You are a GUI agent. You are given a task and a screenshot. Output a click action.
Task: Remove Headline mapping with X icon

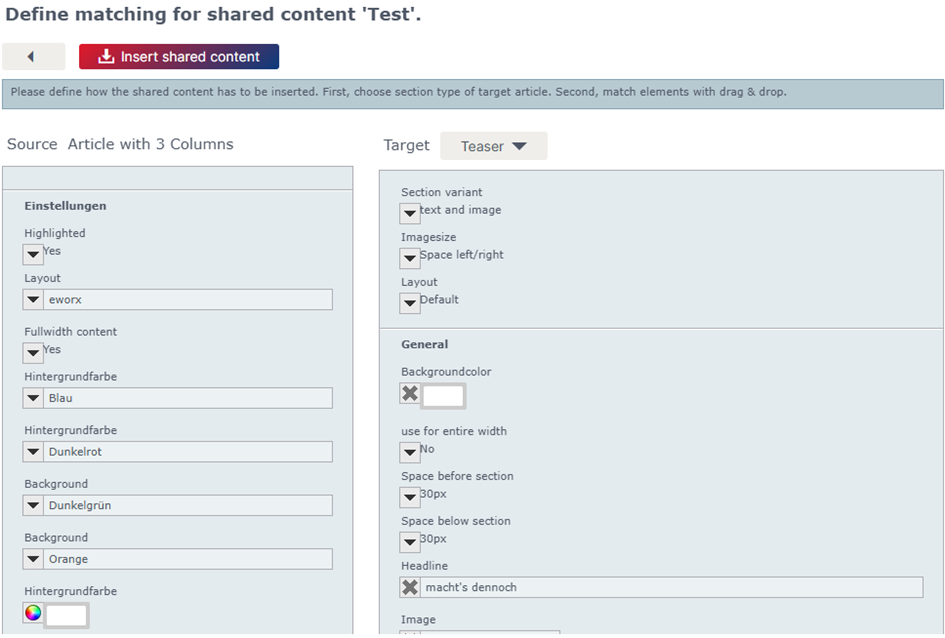pyautogui.click(x=410, y=587)
